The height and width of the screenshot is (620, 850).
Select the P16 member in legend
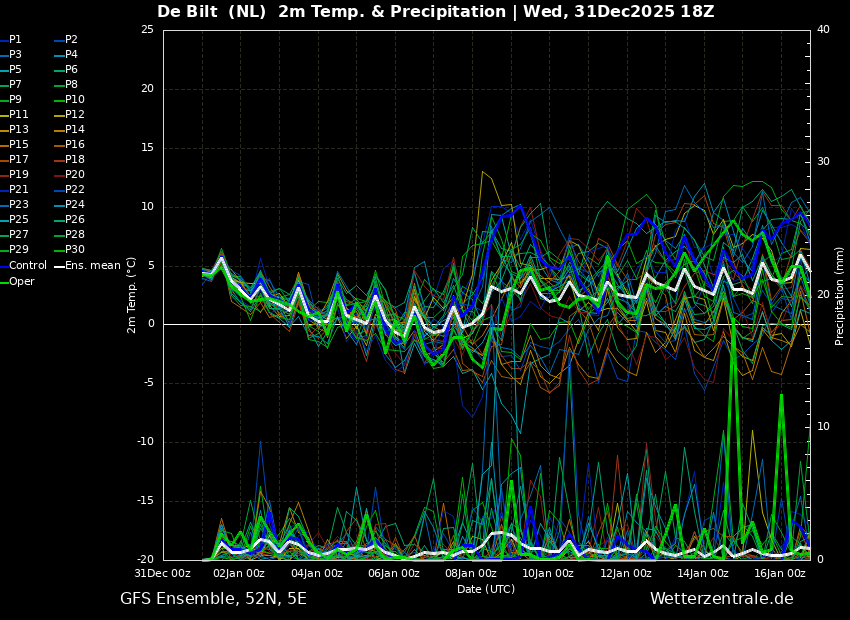pyautogui.click(x=69, y=144)
